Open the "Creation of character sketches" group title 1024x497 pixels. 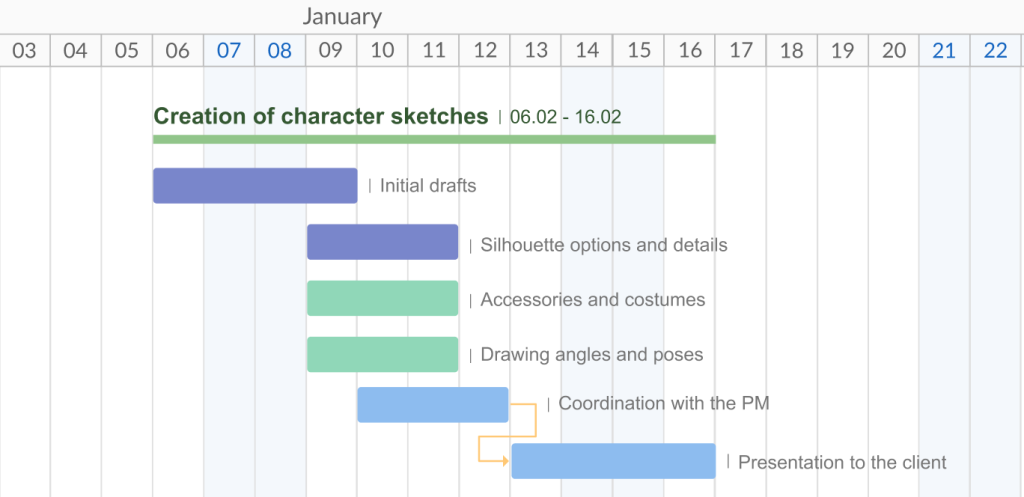click(x=320, y=116)
